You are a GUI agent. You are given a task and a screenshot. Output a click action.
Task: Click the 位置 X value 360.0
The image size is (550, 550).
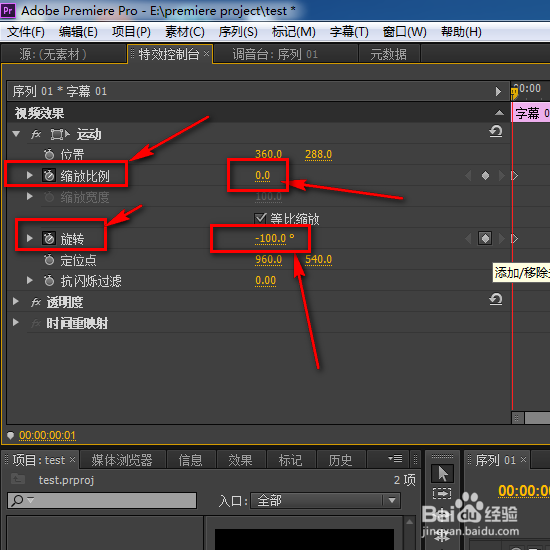point(268,154)
